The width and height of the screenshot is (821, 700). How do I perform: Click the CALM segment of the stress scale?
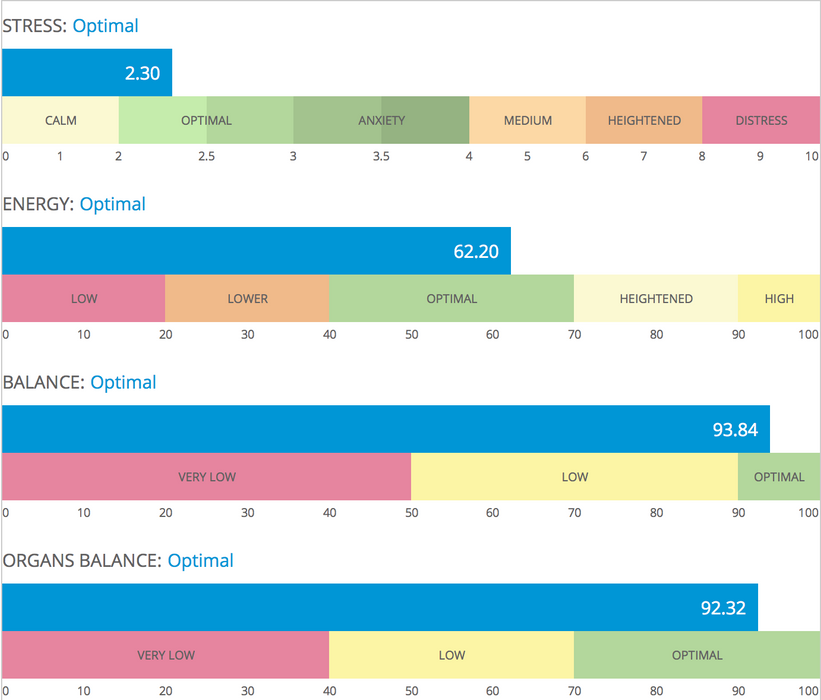point(61,120)
